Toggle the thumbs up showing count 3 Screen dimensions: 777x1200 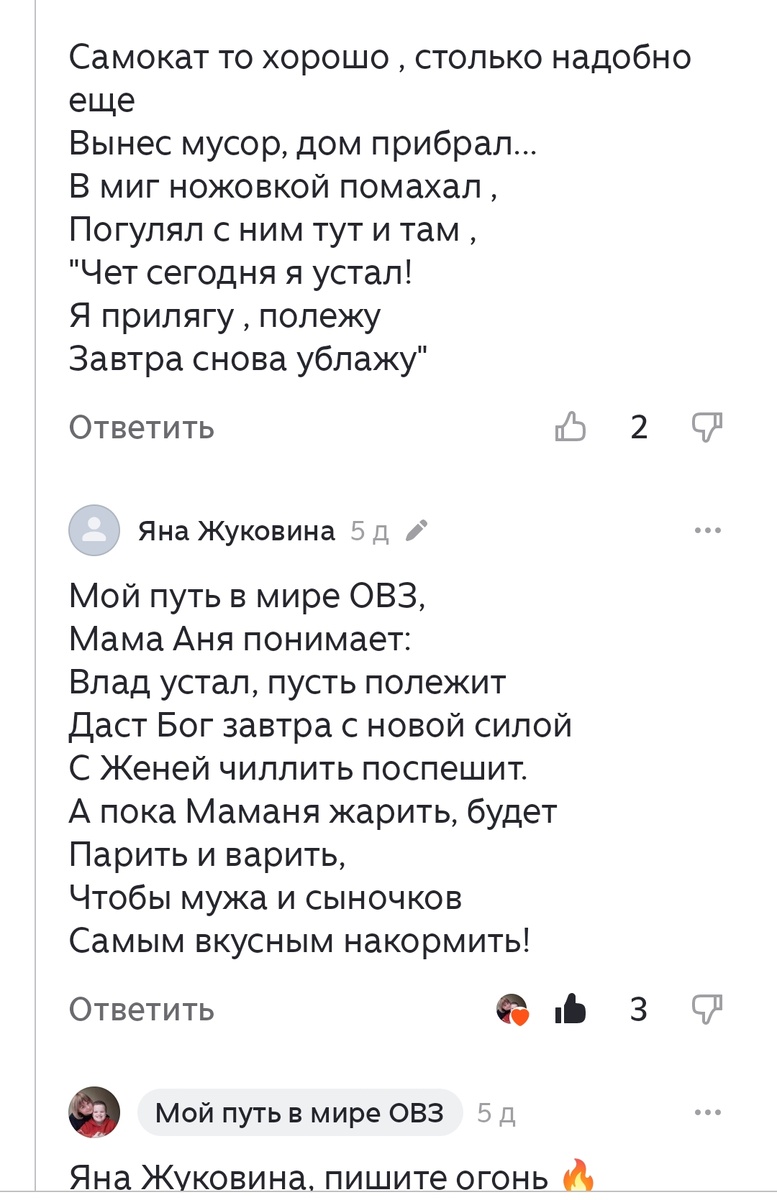pos(570,1010)
